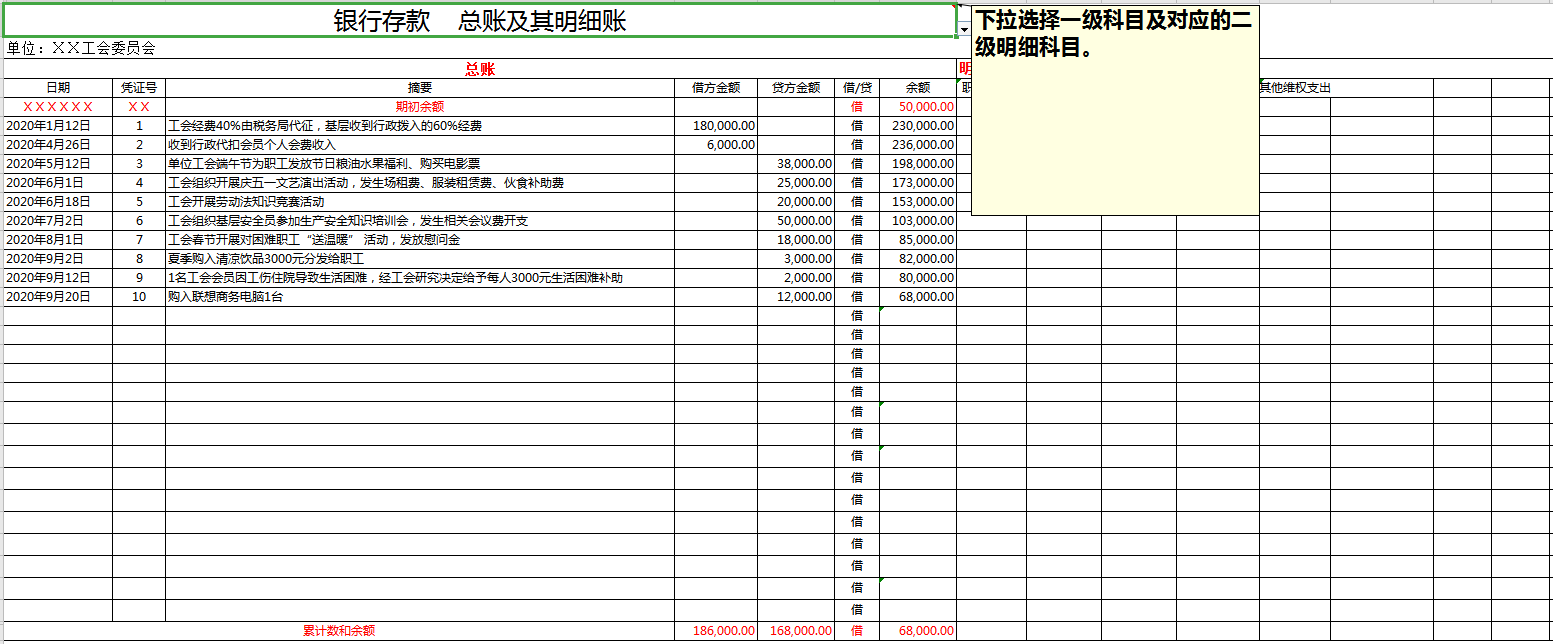Expand the first empty 借 cell dropdown below row 10
1553x644 pixels.
click(856, 315)
